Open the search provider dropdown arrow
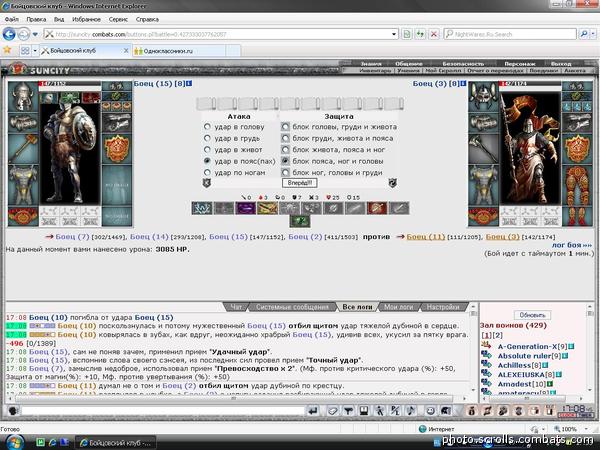 pos(593,34)
